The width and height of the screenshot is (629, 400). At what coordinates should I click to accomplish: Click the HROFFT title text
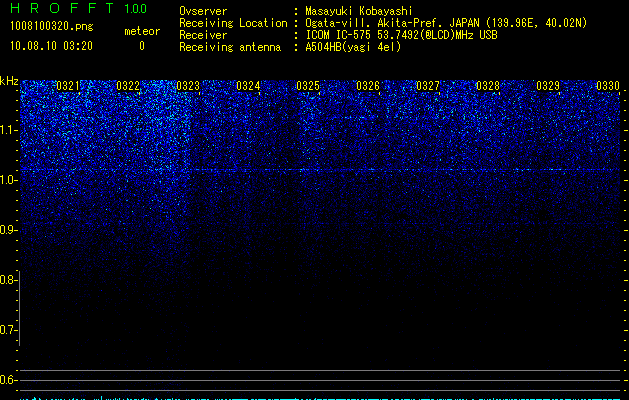[62, 8]
